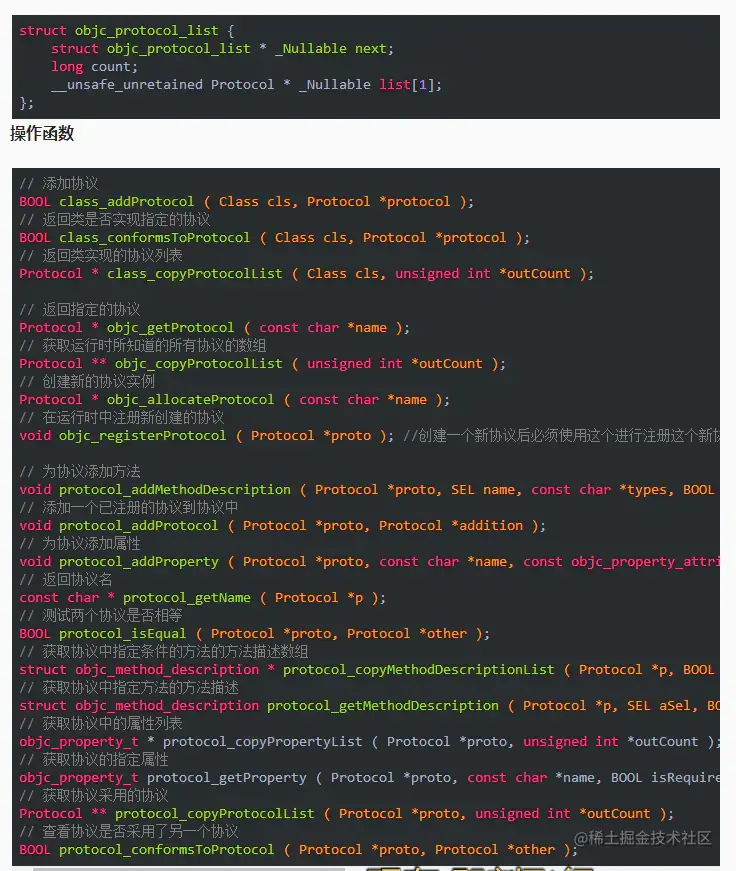Click the objc_getProtocol declaration line
This screenshot has width=736, height=871.
[214, 328]
